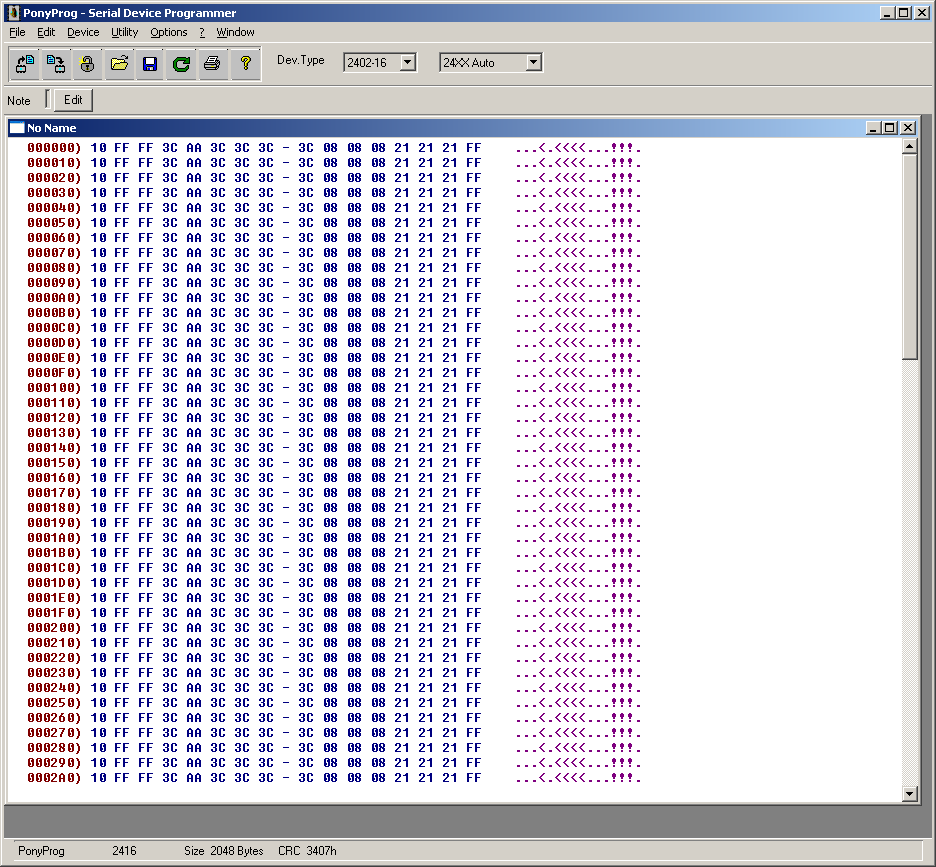The image size is (936, 867).
Task: Click the yellow question mark Help icon
Action: coord(245,64)
